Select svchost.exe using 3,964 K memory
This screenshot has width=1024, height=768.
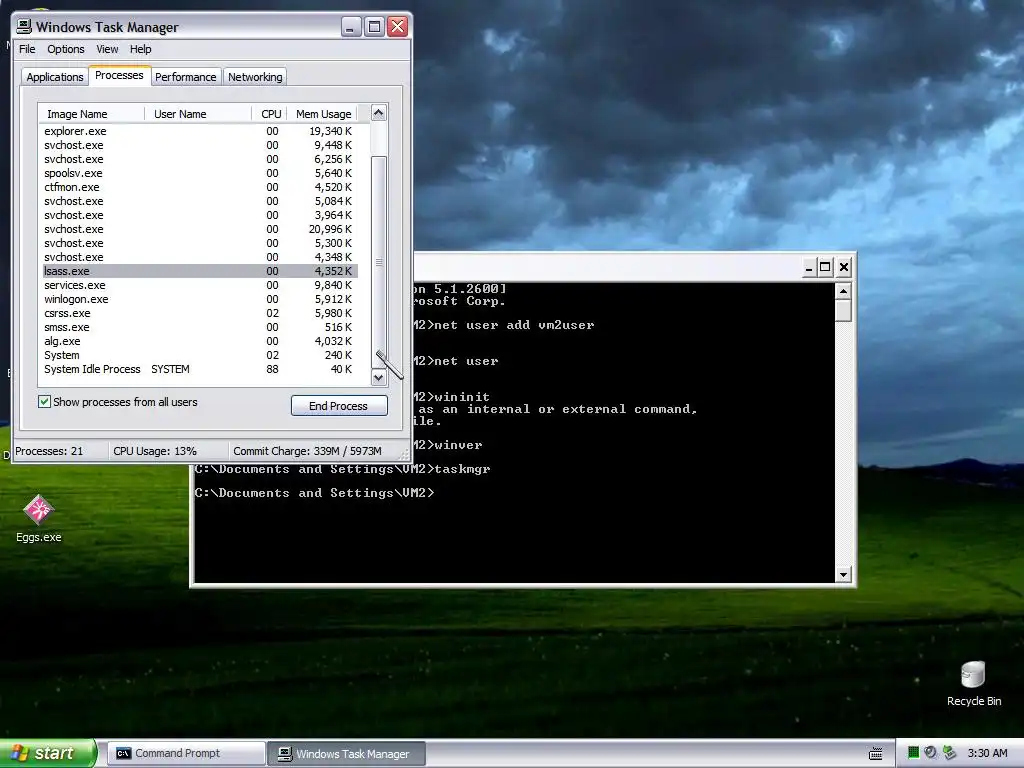coord(200,215)
